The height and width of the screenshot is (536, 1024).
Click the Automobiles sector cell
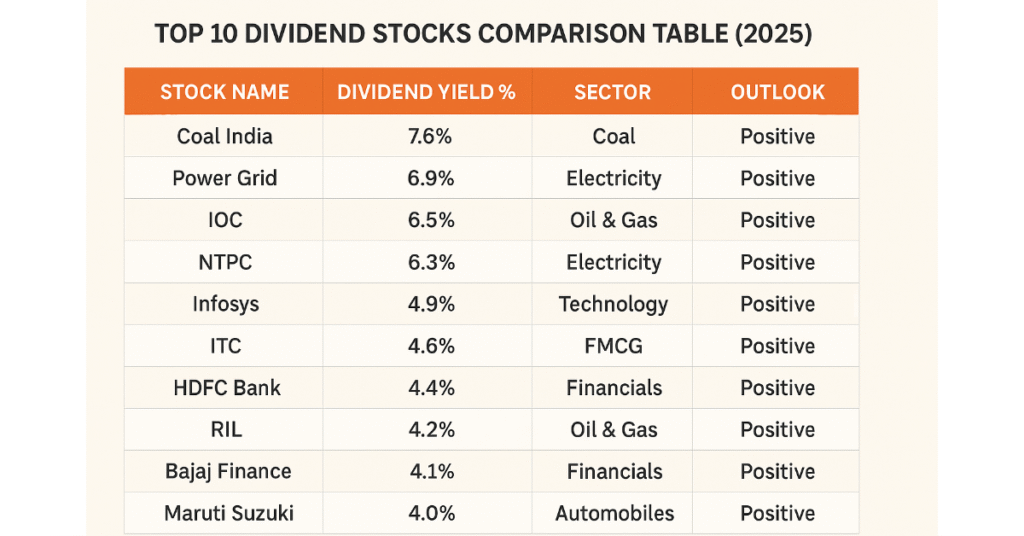(x=614, y=514)
